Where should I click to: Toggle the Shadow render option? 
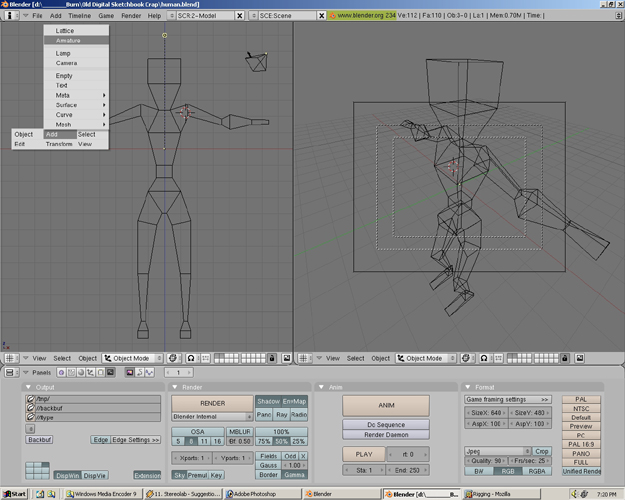(x=268, y=402)
